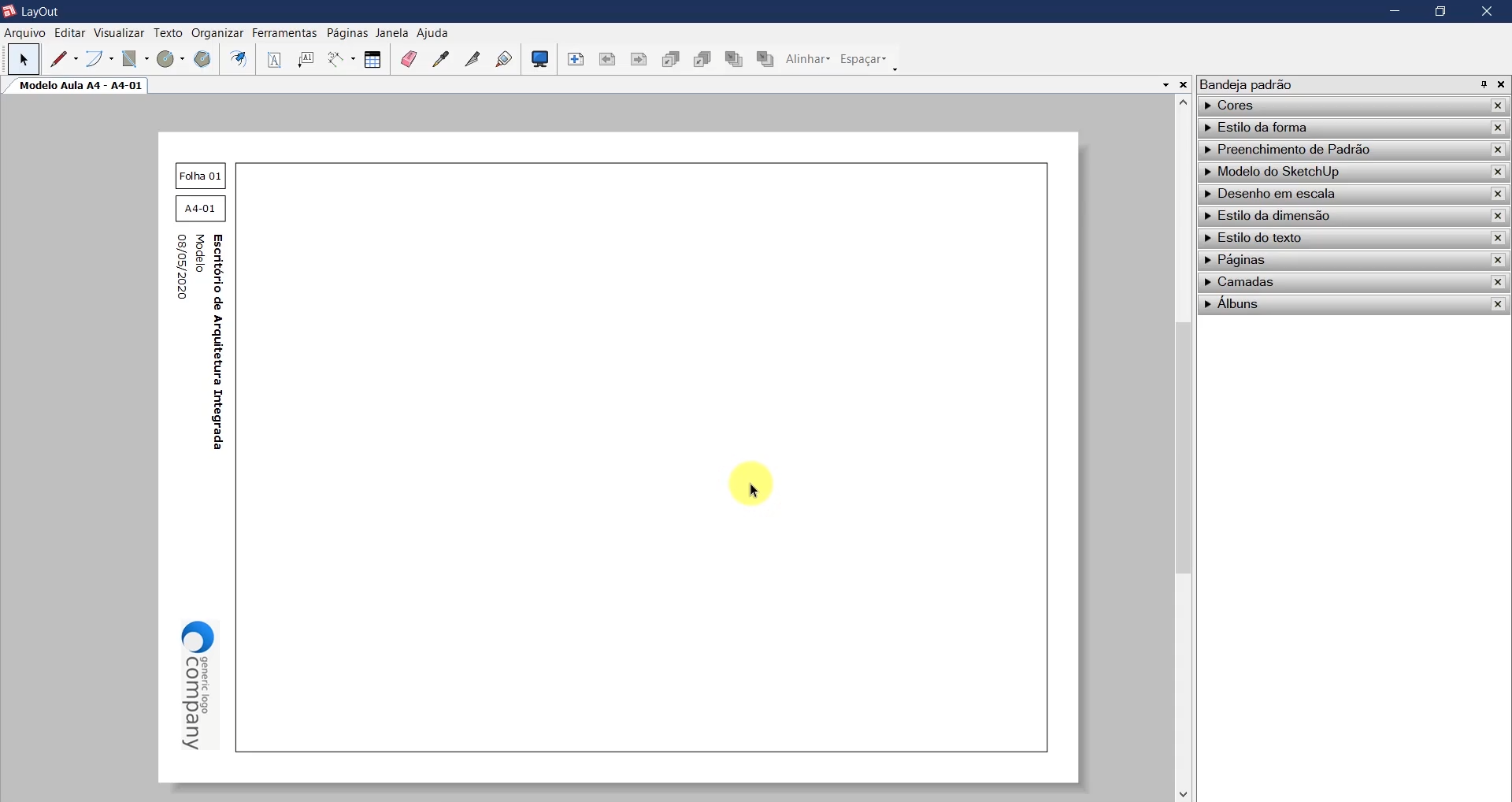
Task: Activate the pink Eraser tool
Action: pos(409,60)
